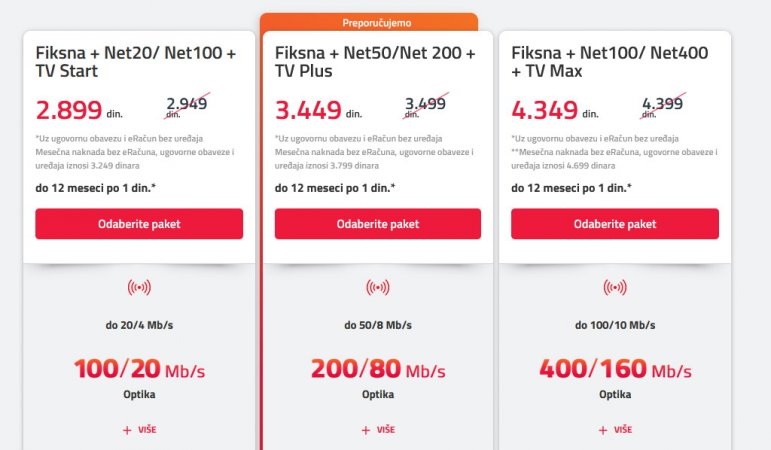Expand VIŠE details in the TV Max package

[623, 430]
